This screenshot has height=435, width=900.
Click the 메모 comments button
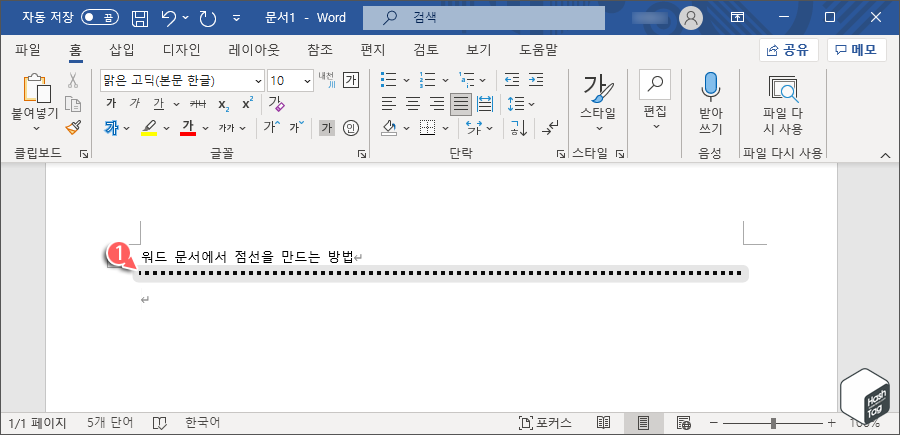(x=856, y=50)
